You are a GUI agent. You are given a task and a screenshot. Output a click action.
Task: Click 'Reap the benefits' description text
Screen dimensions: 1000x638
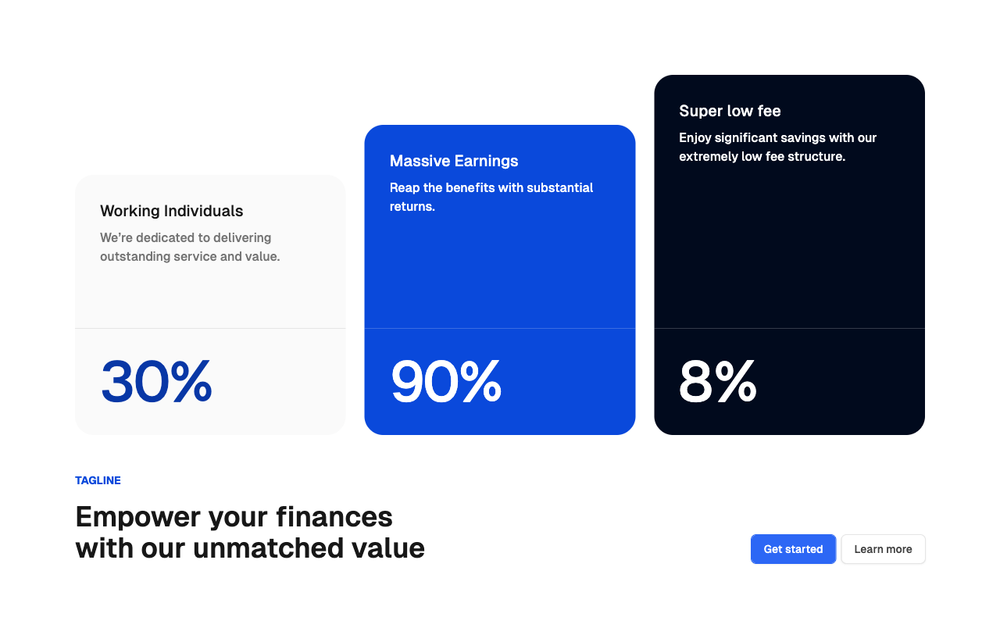tap(491, 197)
